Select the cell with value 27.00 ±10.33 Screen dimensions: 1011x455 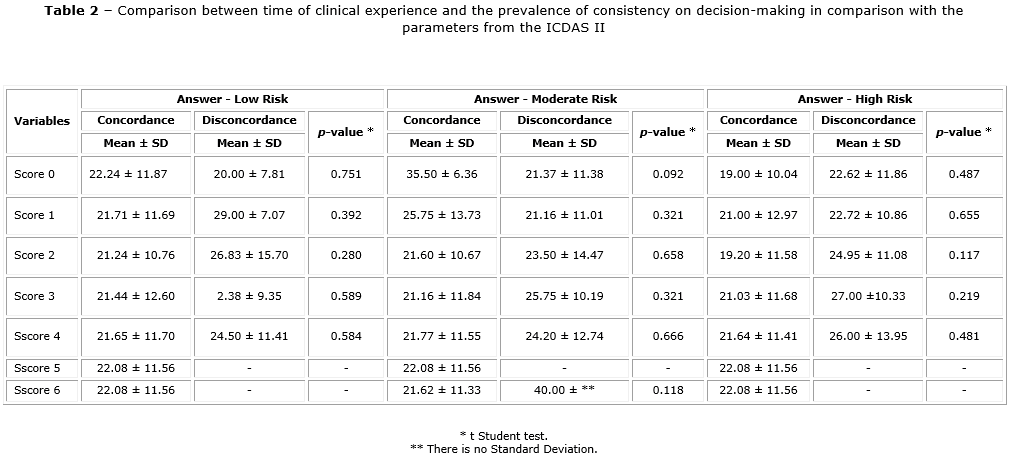coord(868,296)
